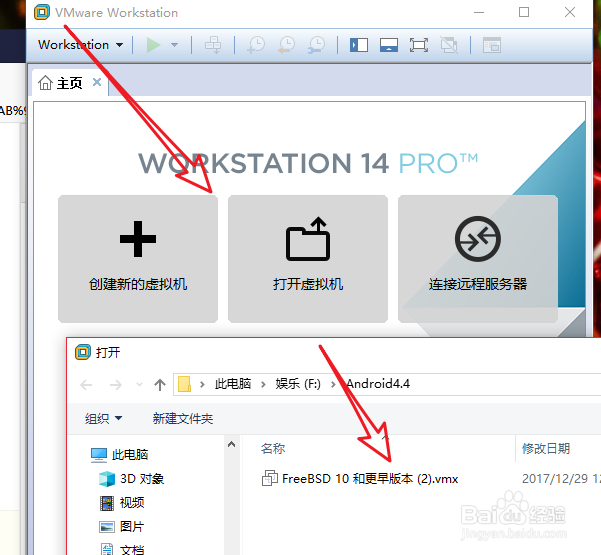Select 文档 in the navigation tree
Viewport: 601px width, 555px height.
pyautogui.click(x=122, y=549)
